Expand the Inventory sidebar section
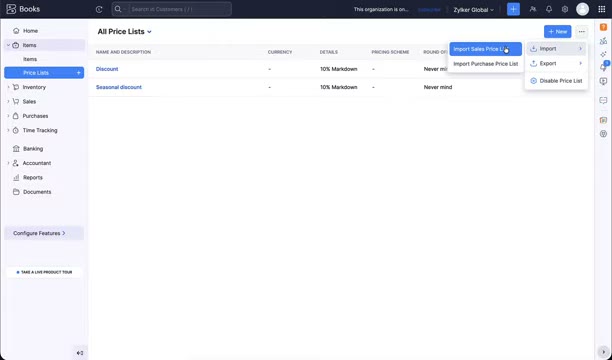Screen dimensions: 612x360 coord(8,87)
